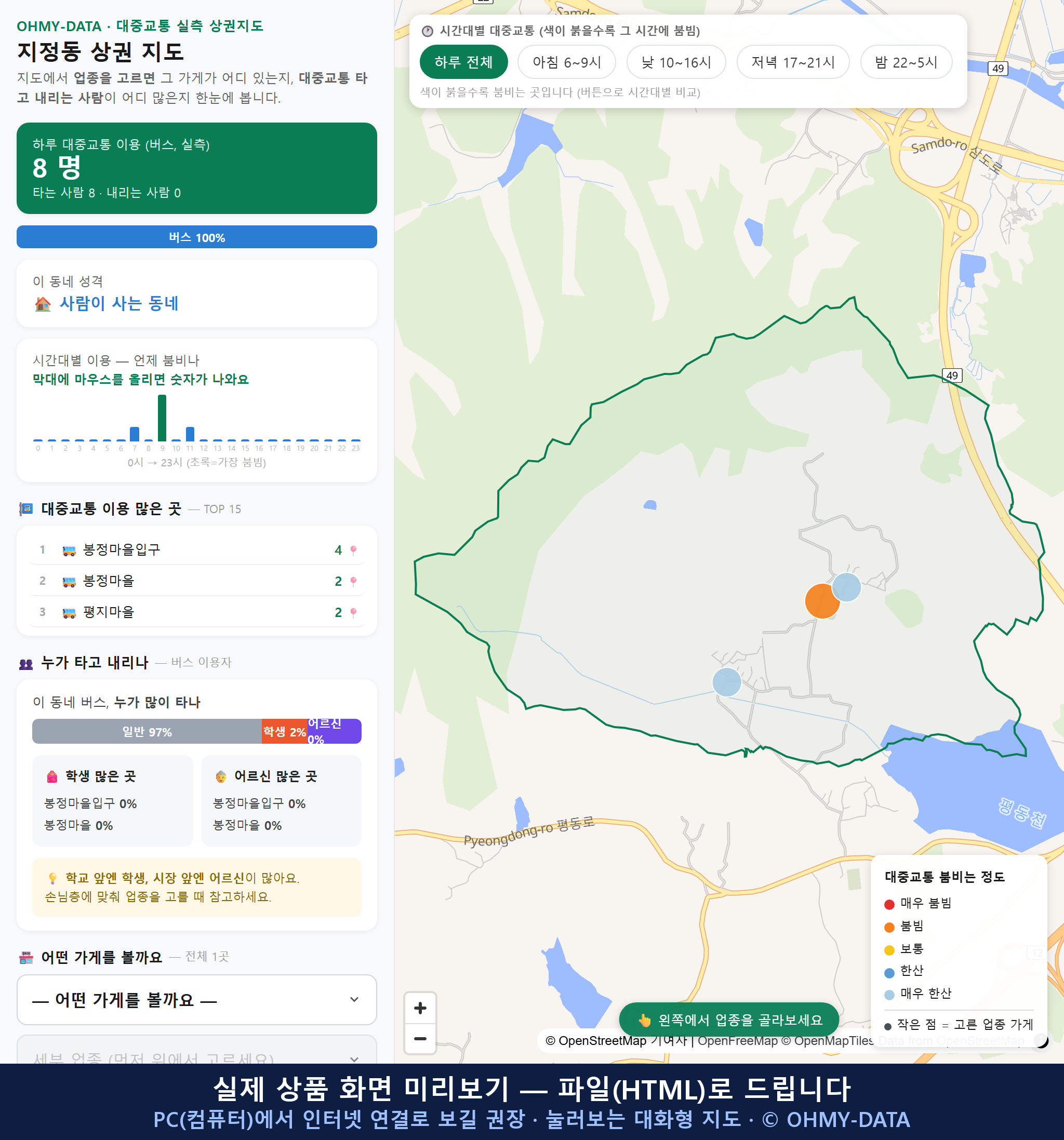
Task: Click the blue 11시 bar in chart
Action: [x=190, y=434]
